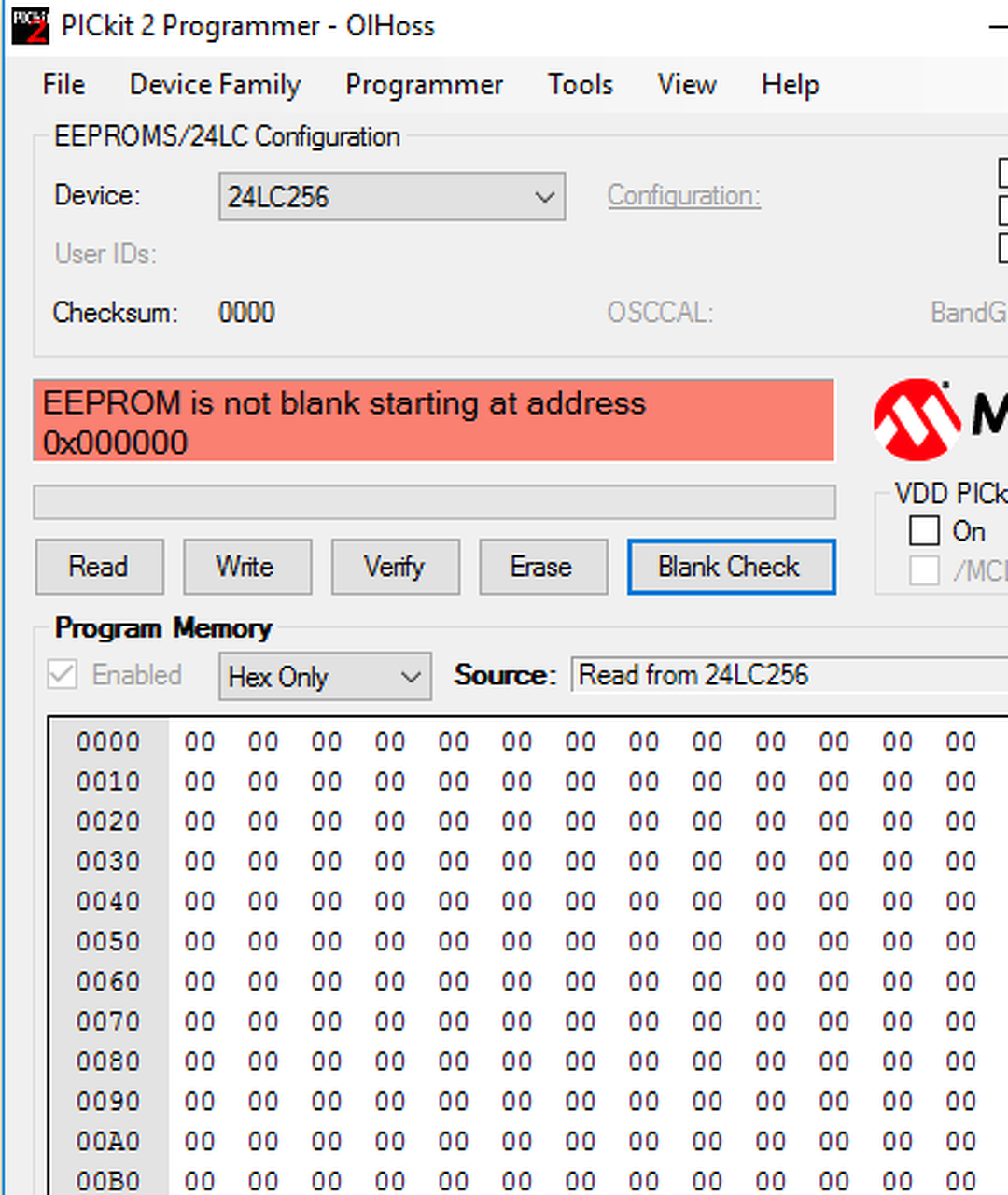Screen dimensions: 1008x1195
Task: Open the Help menu
Action: click(790, 85)
